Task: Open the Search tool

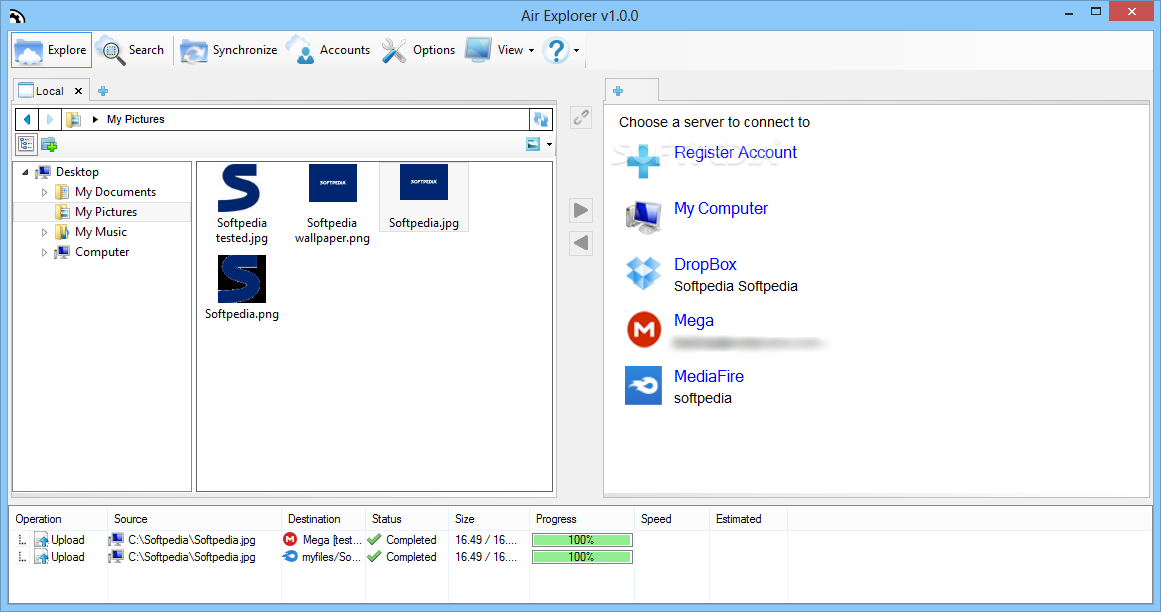Action: [x=130, y=50]
